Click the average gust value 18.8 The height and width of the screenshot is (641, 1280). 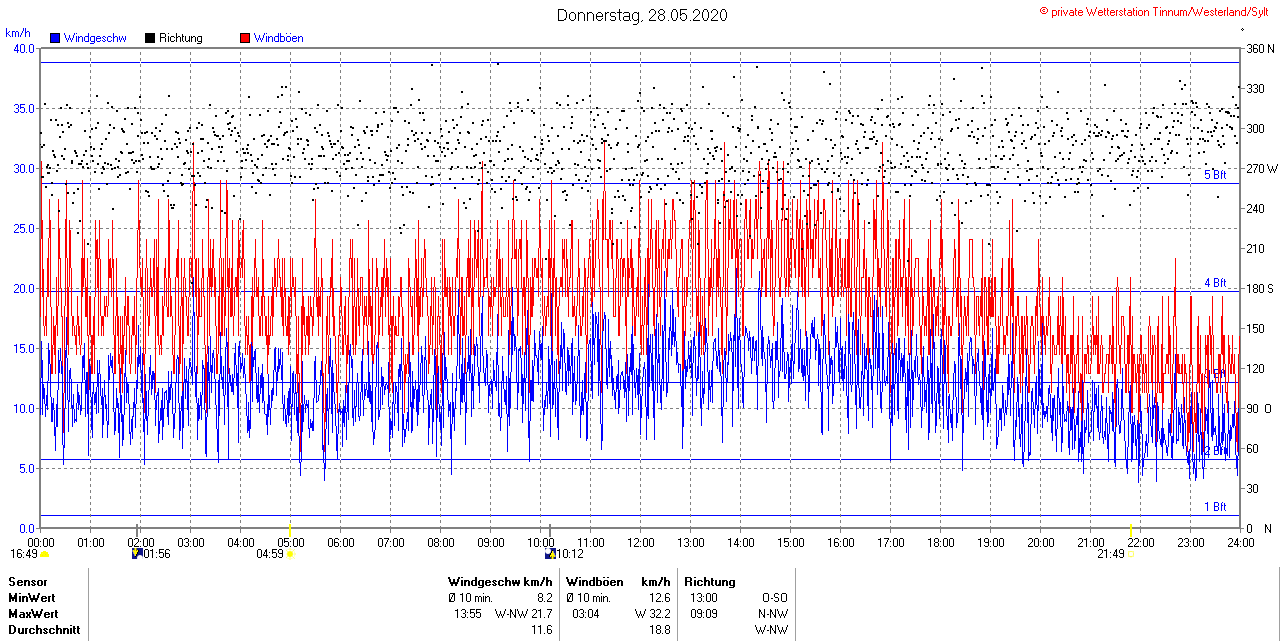pos(659,629)
